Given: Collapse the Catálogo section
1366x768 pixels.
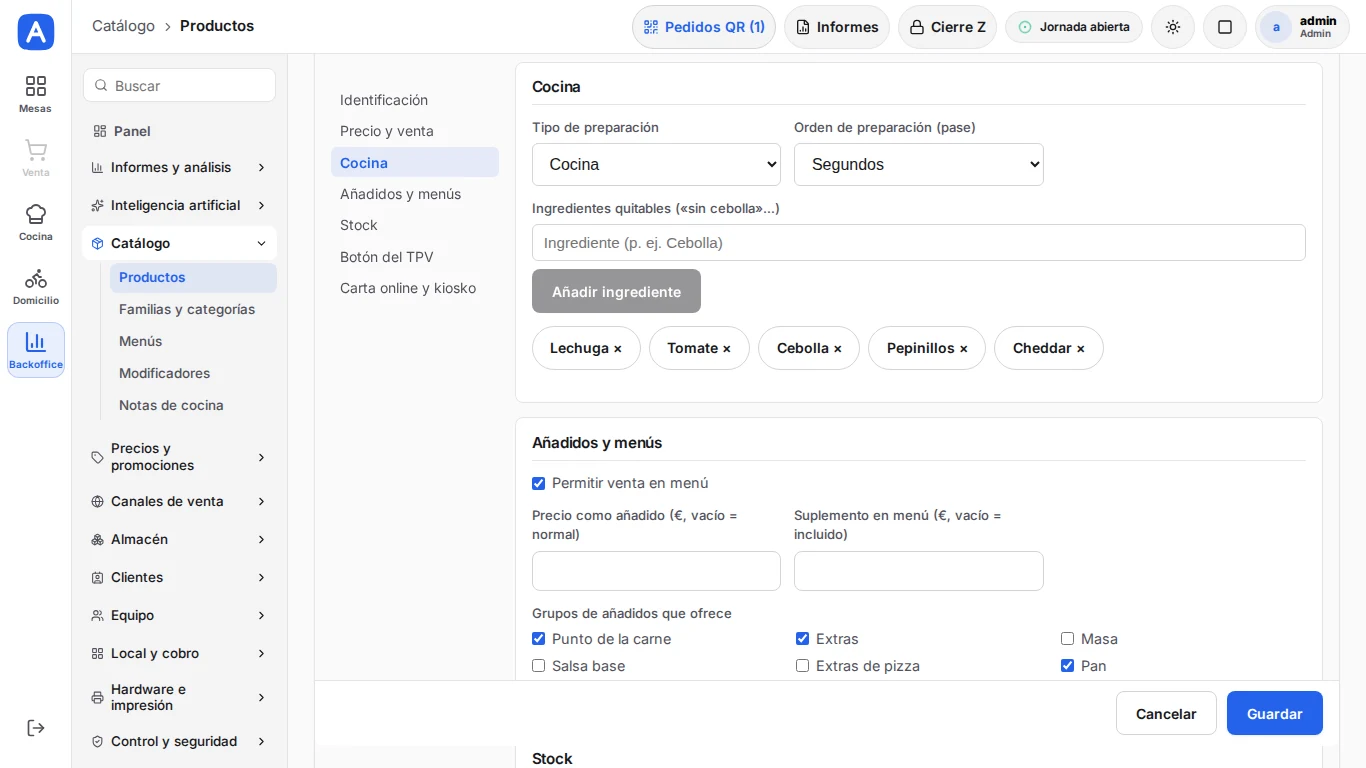Looking at the screenshot, I should tap(179, 243).
